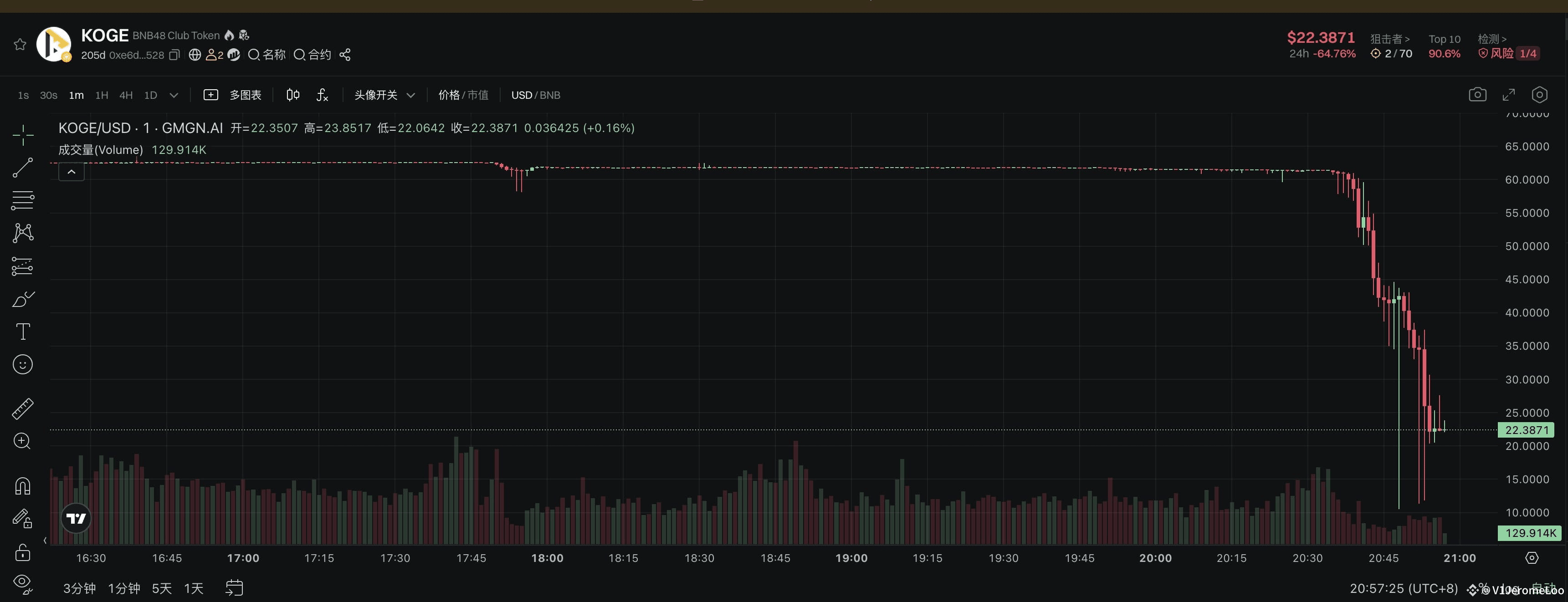Select the 30s timeframe

[x=49, y=95]
